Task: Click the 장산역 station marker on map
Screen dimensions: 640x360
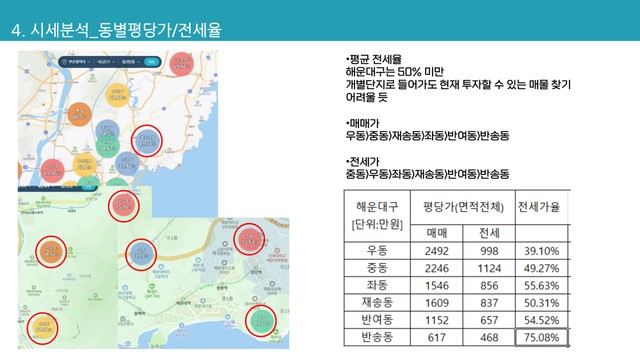Action: (256, 269)
